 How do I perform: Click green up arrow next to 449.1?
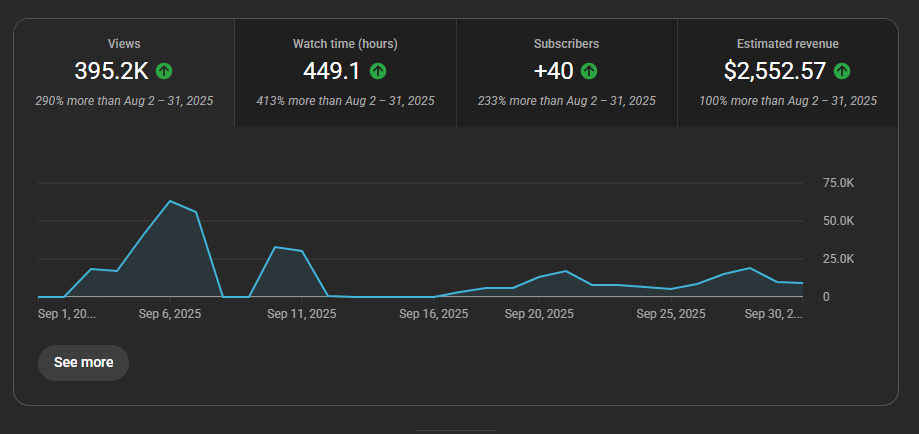[x=378, y=71]
